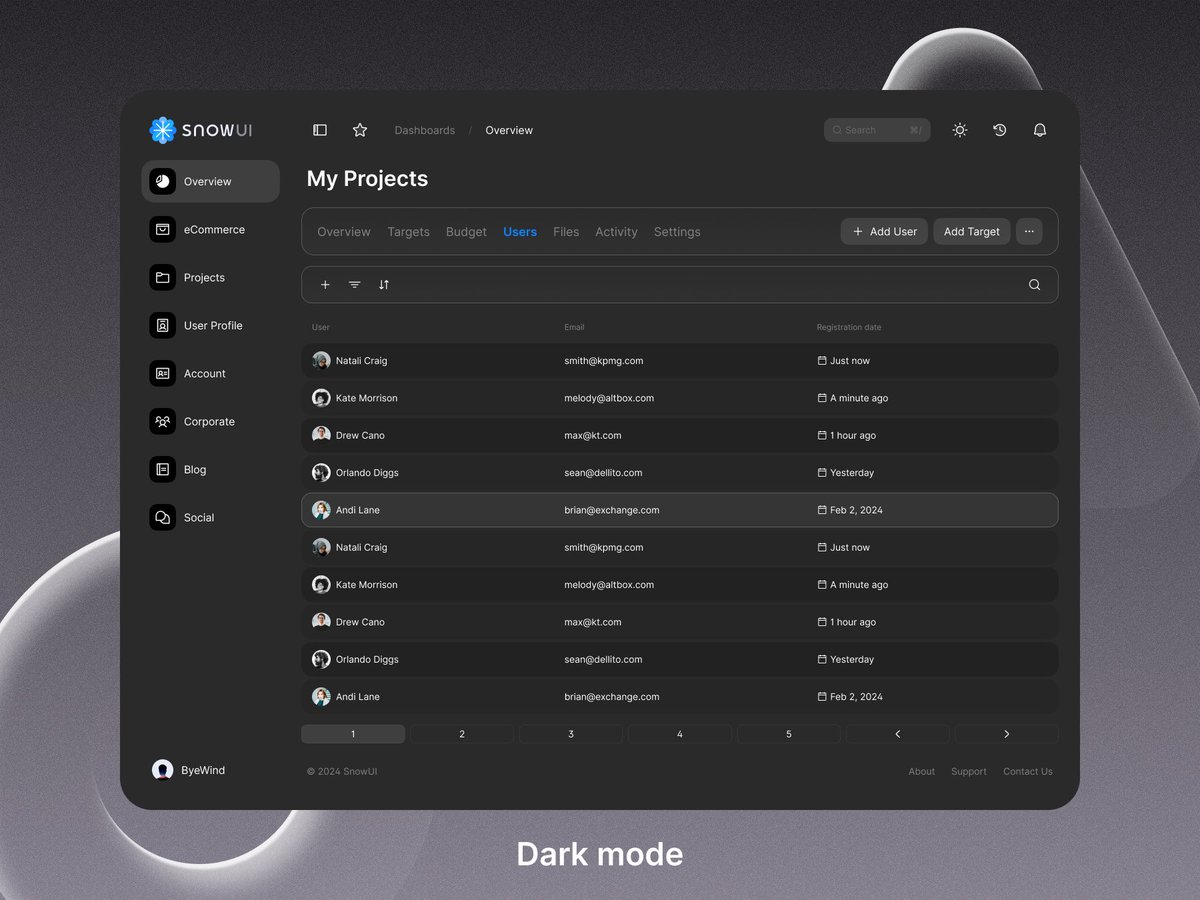Open the Social sidebar icon
Screen dimensions: 1200x900
(x=162, y=517)
